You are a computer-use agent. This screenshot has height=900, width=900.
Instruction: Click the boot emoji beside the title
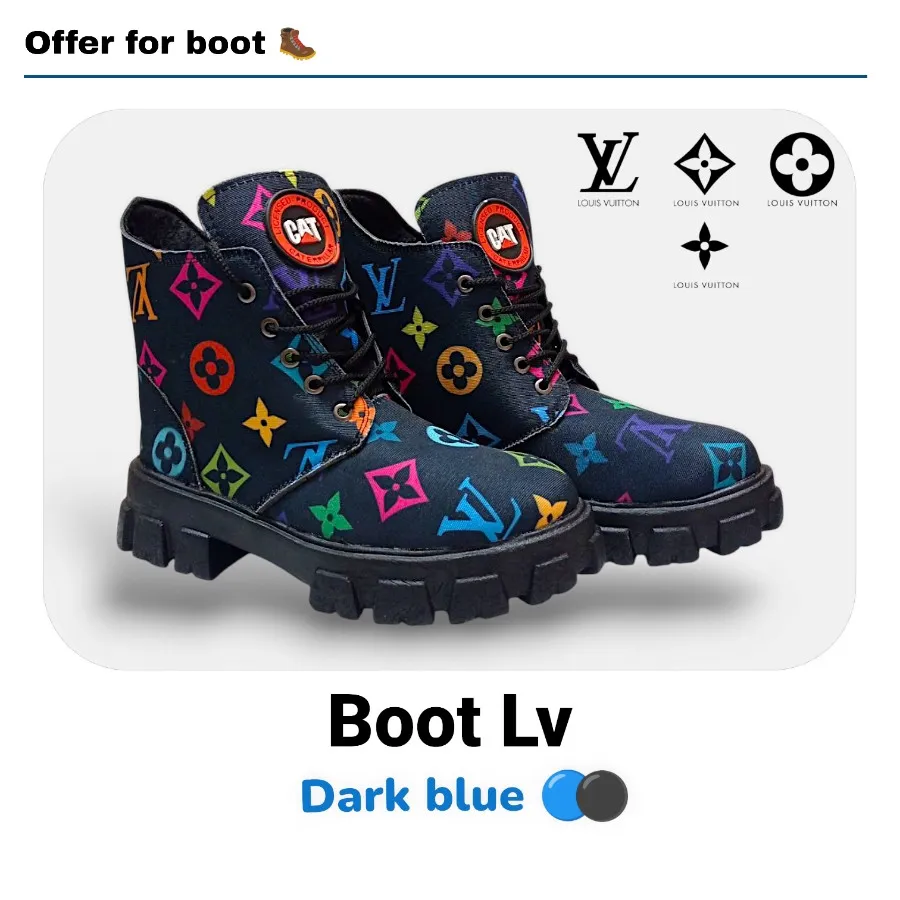coord(297,44)
